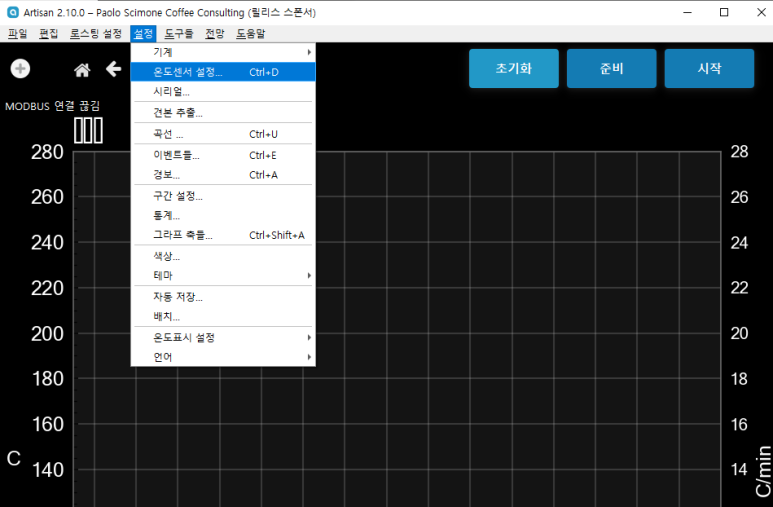This screenshot has height=507, width=773.
Task: Open 색상... colors entry
Action: (x=223, y=256)
